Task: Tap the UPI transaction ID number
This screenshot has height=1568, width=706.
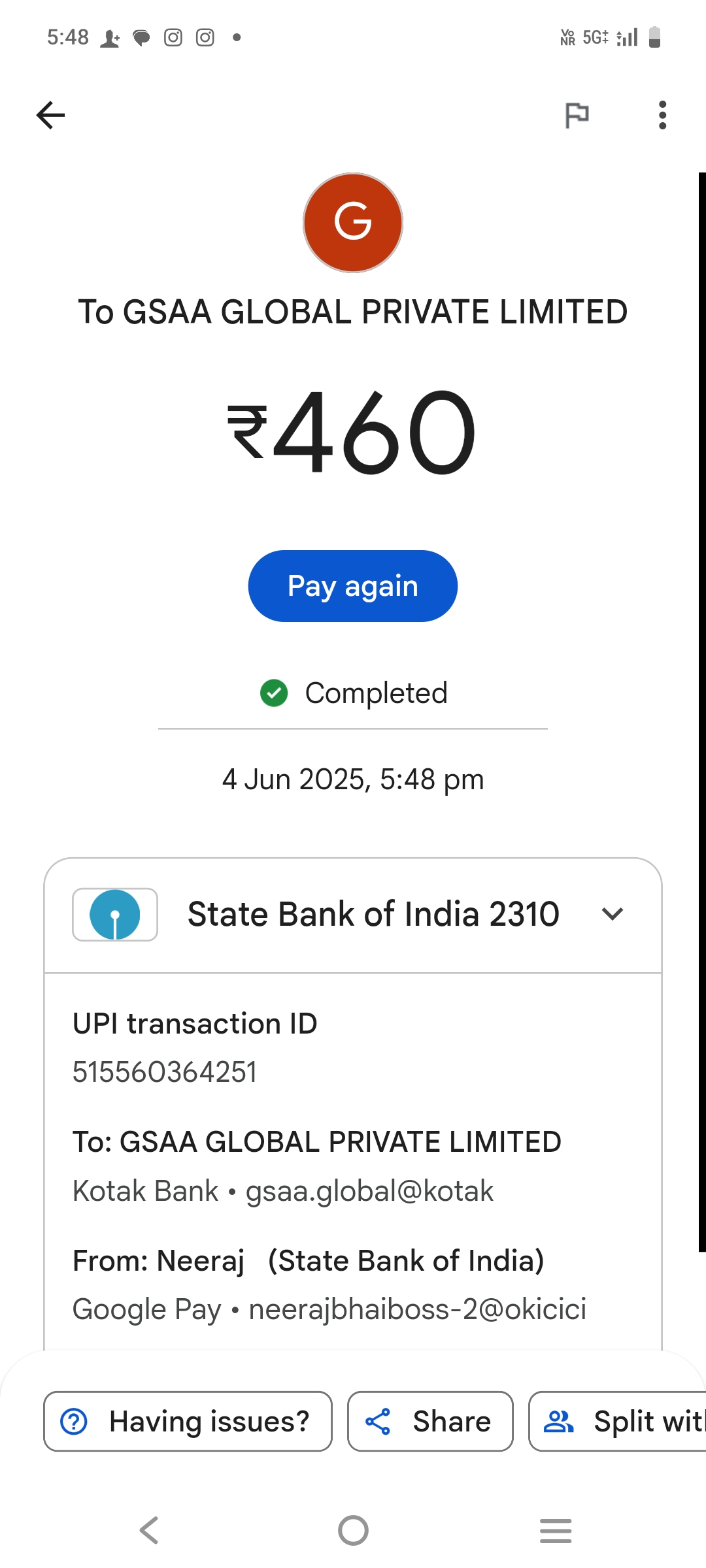Action: [x=165, y=1072]
